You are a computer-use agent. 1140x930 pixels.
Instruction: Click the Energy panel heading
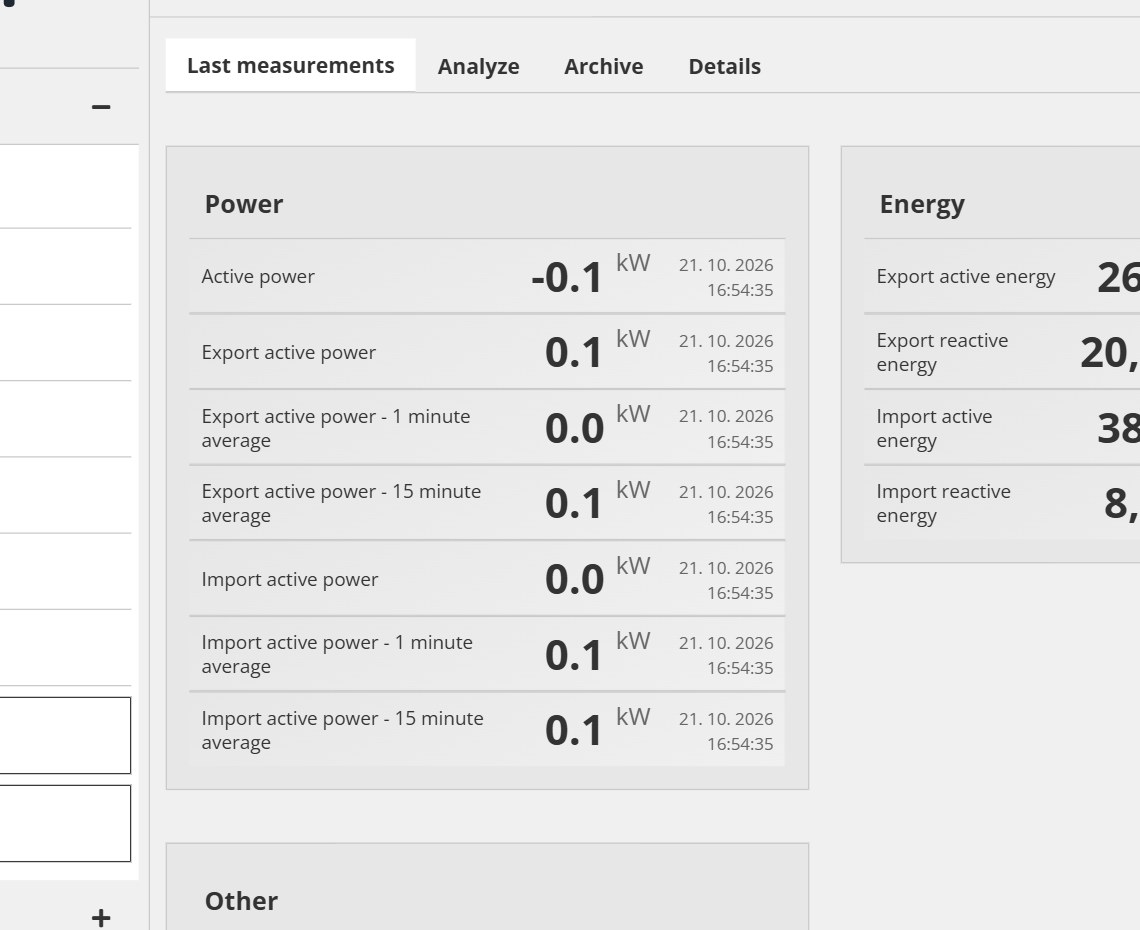coord(922,204)
